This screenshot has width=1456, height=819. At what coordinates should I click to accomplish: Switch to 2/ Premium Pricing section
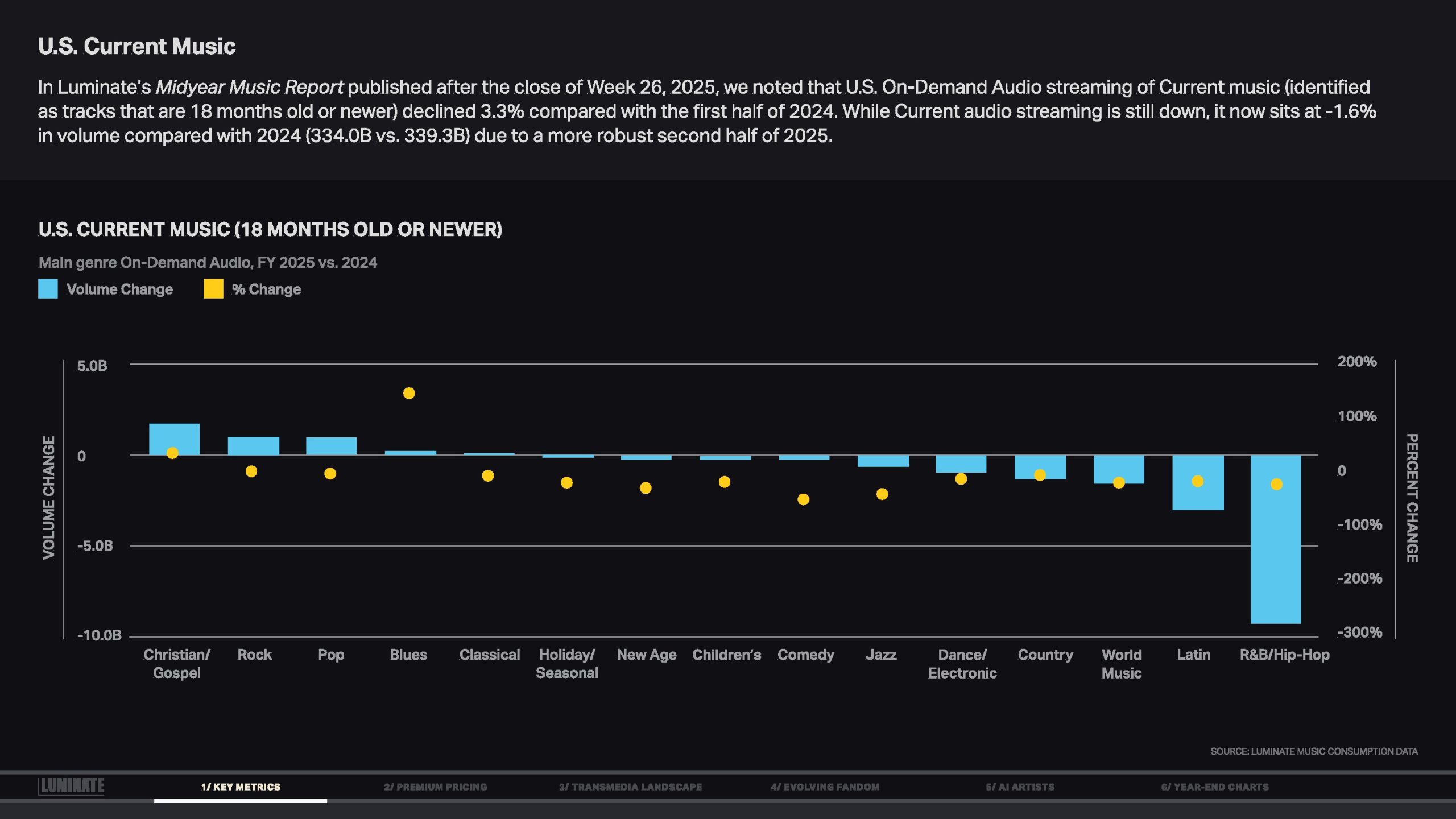pyautogui.click(x=435, y=787)
